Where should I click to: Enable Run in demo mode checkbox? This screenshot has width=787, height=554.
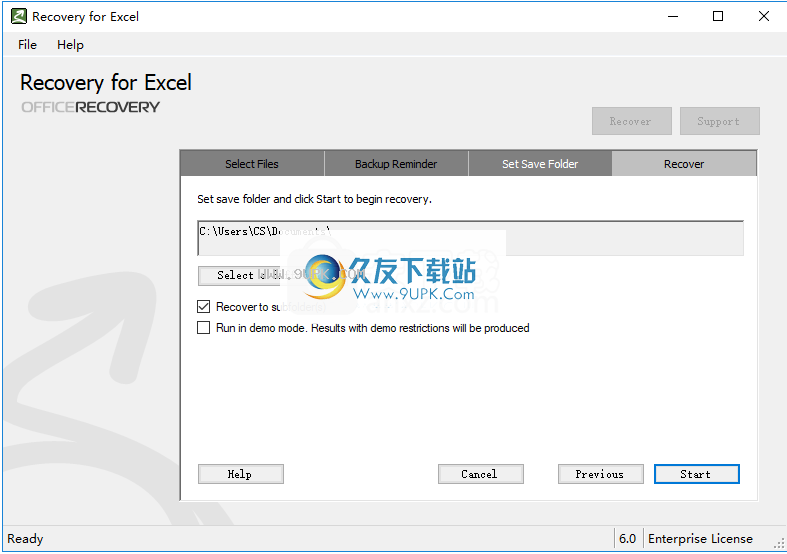click(203, 328)
